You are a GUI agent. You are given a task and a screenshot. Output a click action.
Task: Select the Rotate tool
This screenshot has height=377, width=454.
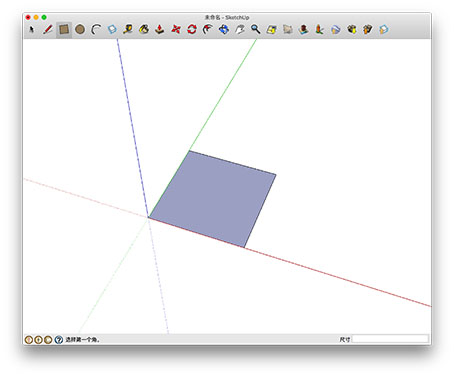[192, 30]
